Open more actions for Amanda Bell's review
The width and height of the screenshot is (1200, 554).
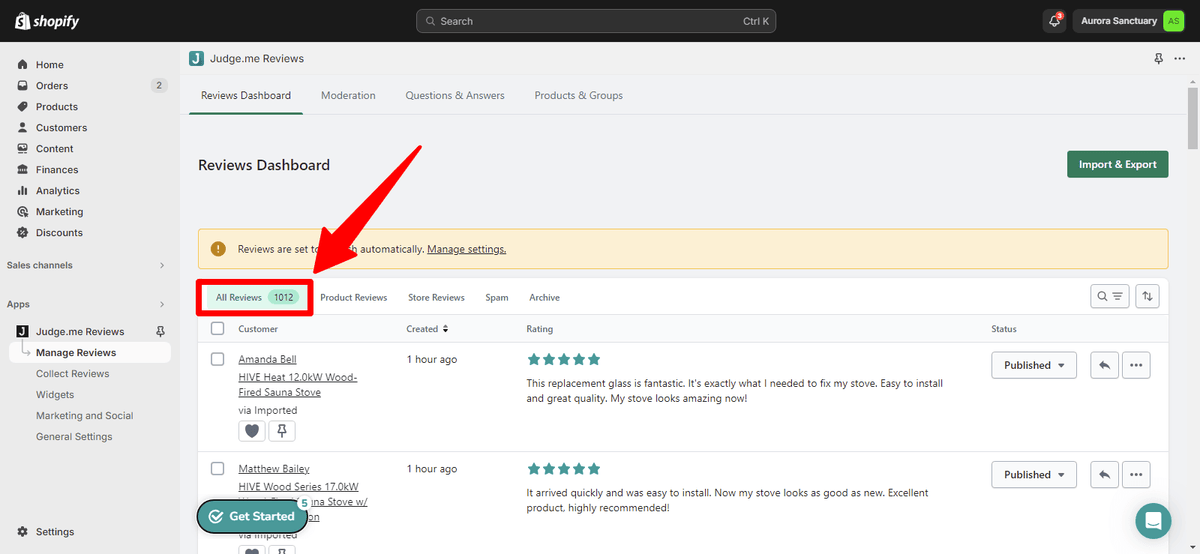tap(1136, 365)
